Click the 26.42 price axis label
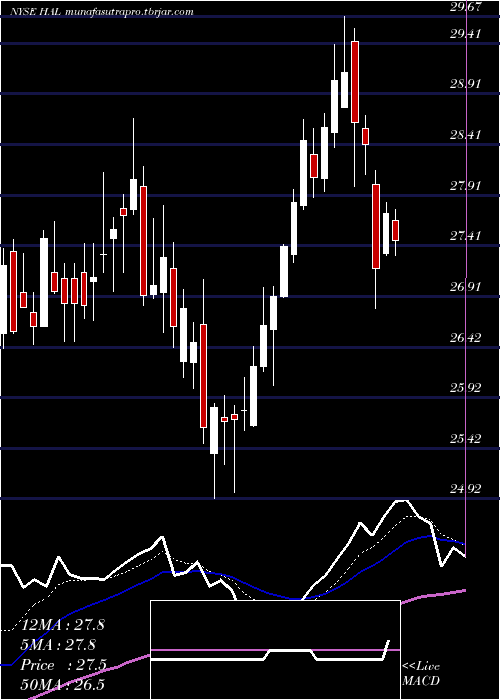This screenshot has width=500, height=700. point(466,337)
